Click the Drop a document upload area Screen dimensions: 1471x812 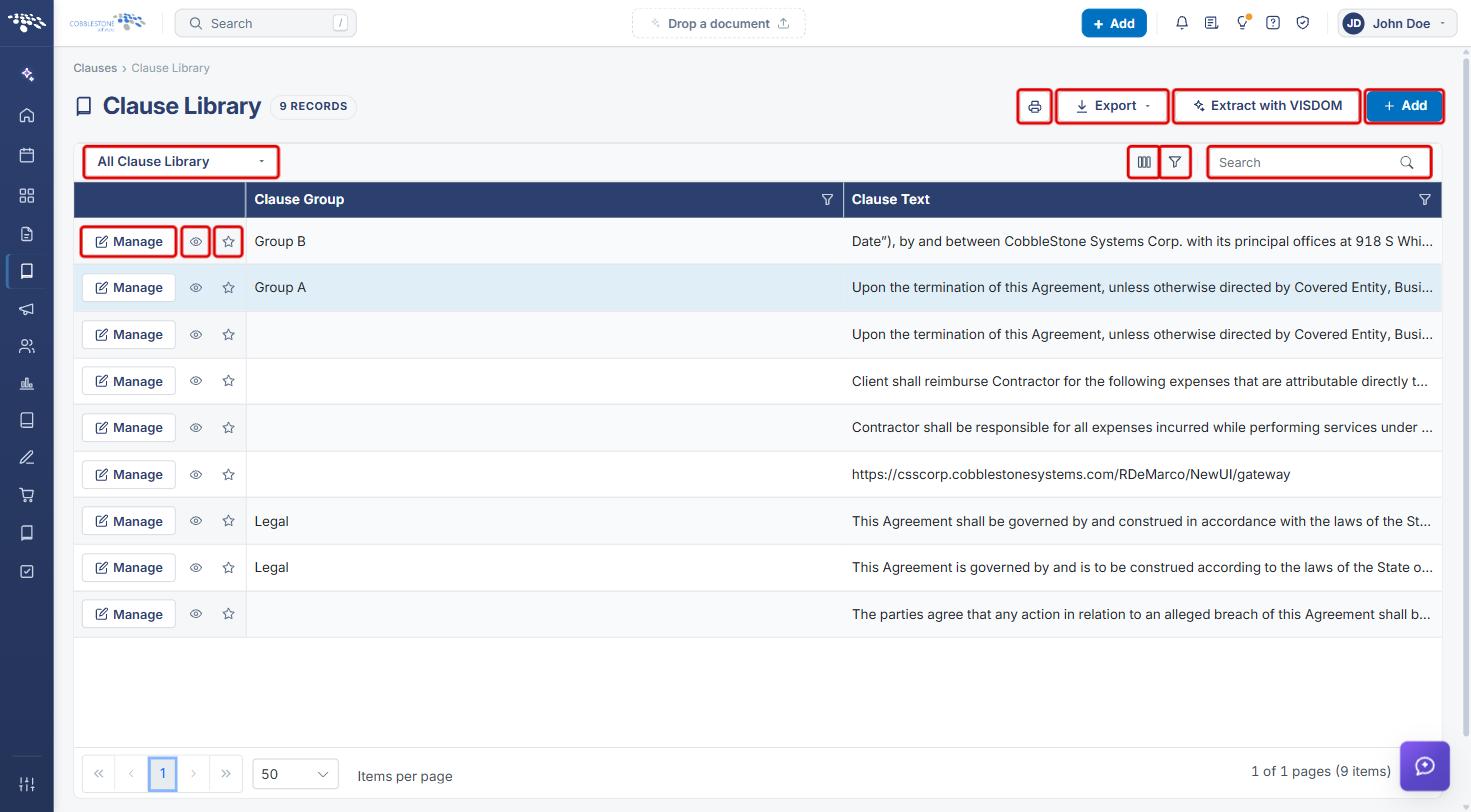718,23
